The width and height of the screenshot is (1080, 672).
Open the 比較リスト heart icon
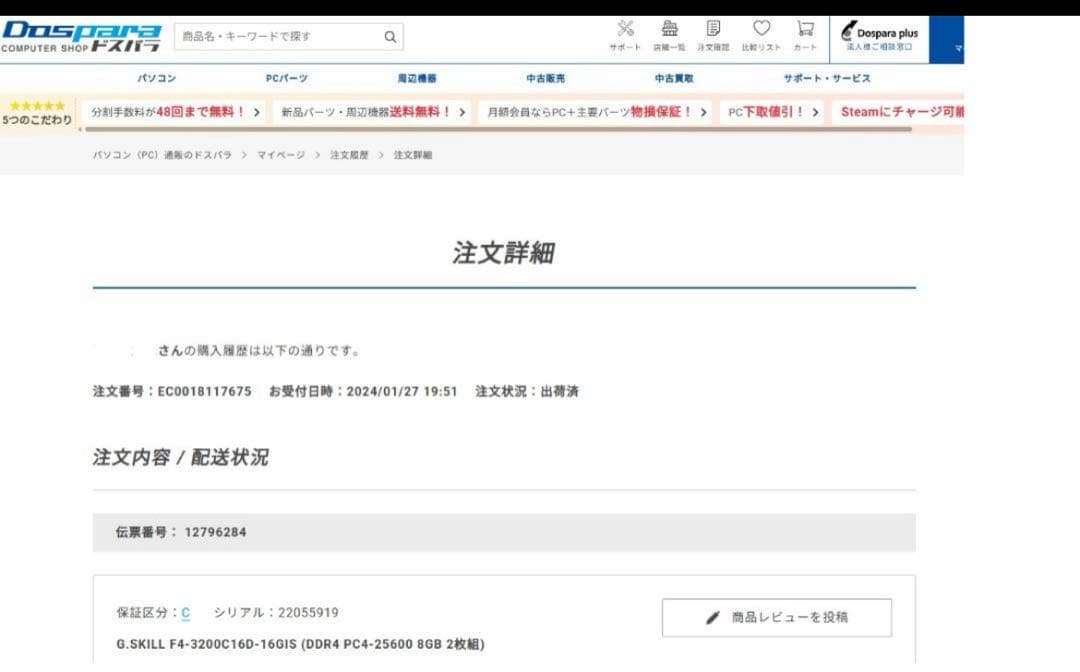[761, 35]
